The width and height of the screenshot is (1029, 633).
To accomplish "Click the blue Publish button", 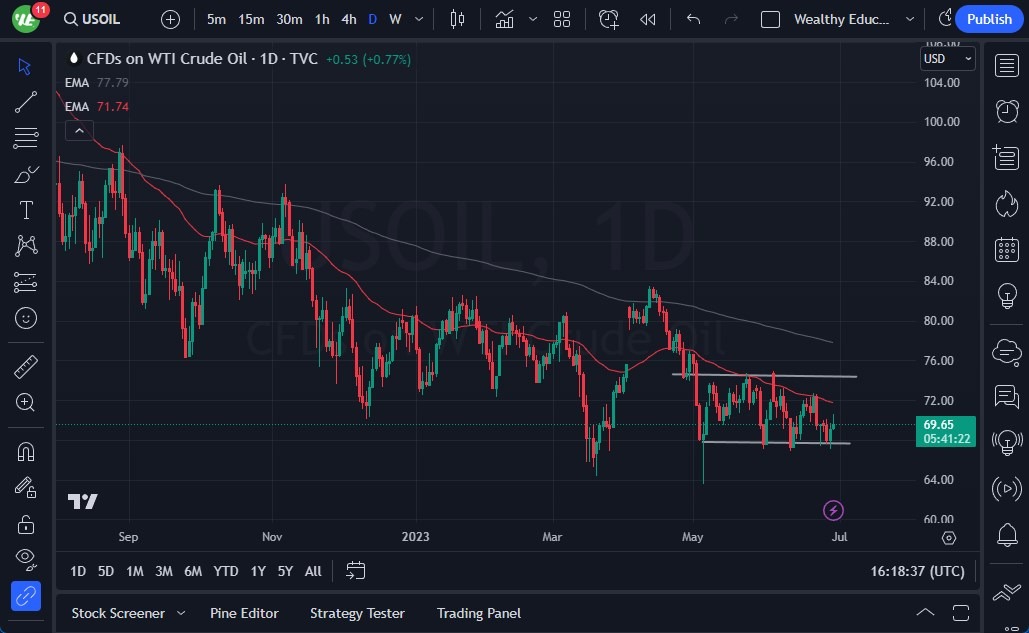I will click(x=989, y=19).
